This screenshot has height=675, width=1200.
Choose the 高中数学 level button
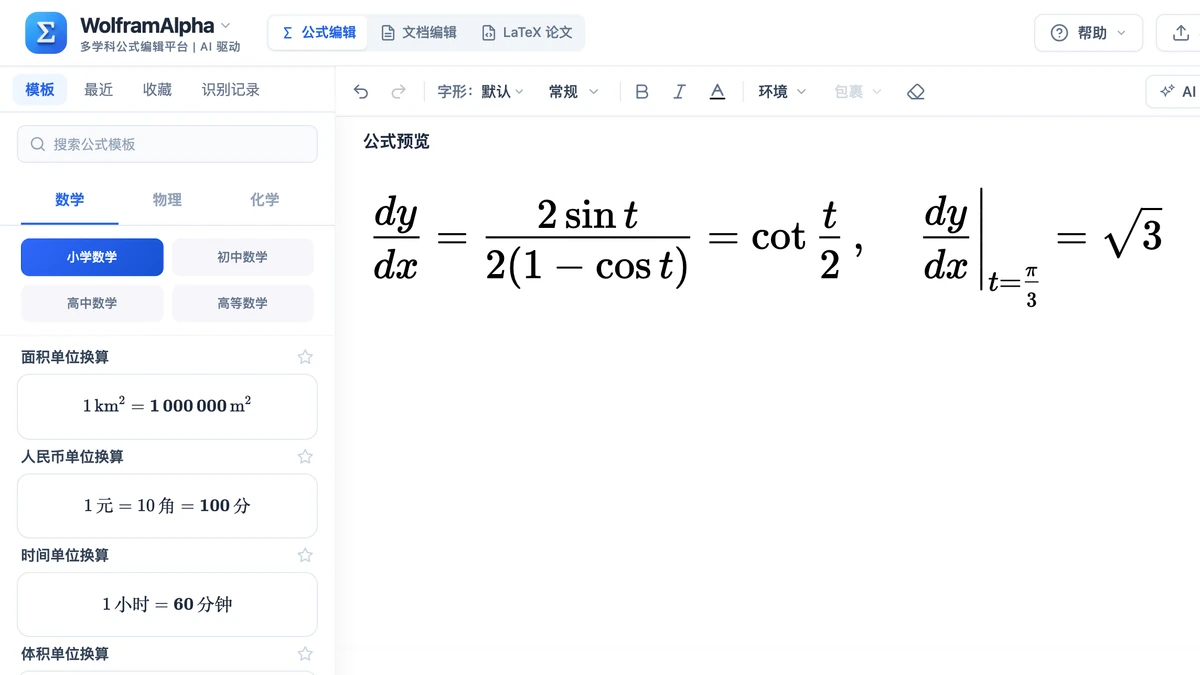pos(92,303)
